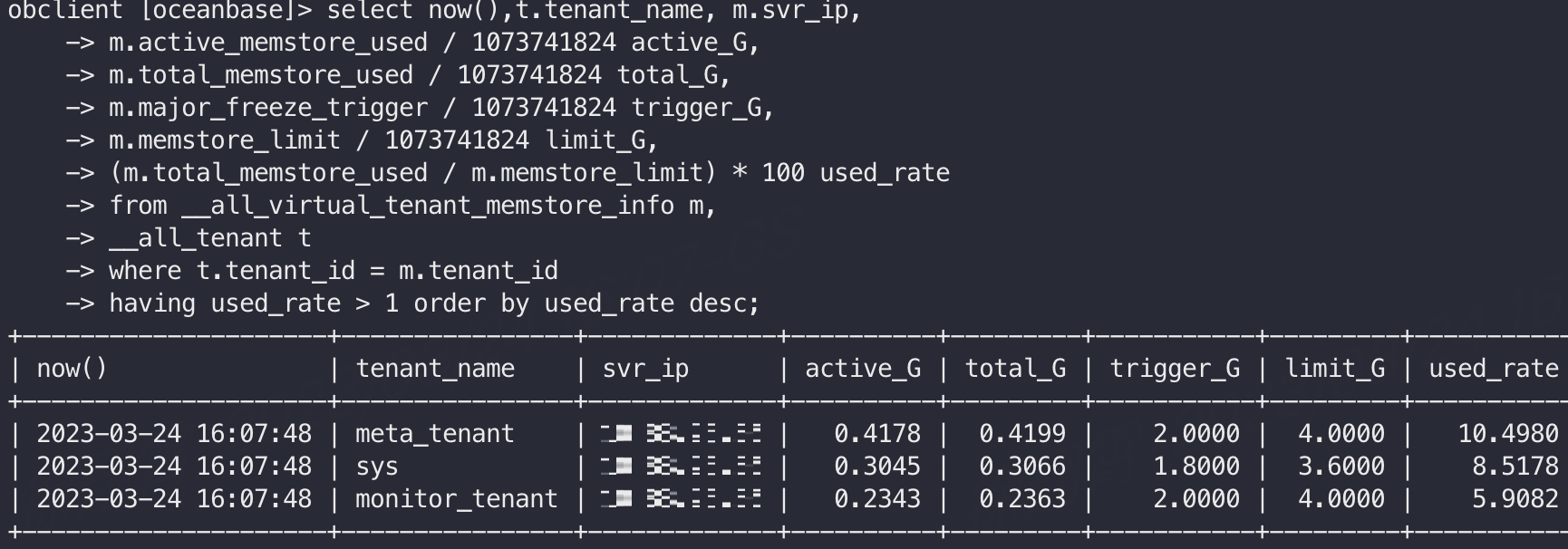This screenshot has height=549, width=1568.
Task: Click the monitor_tenant cell
Action: pyautogui.click(x=456, y=499)
